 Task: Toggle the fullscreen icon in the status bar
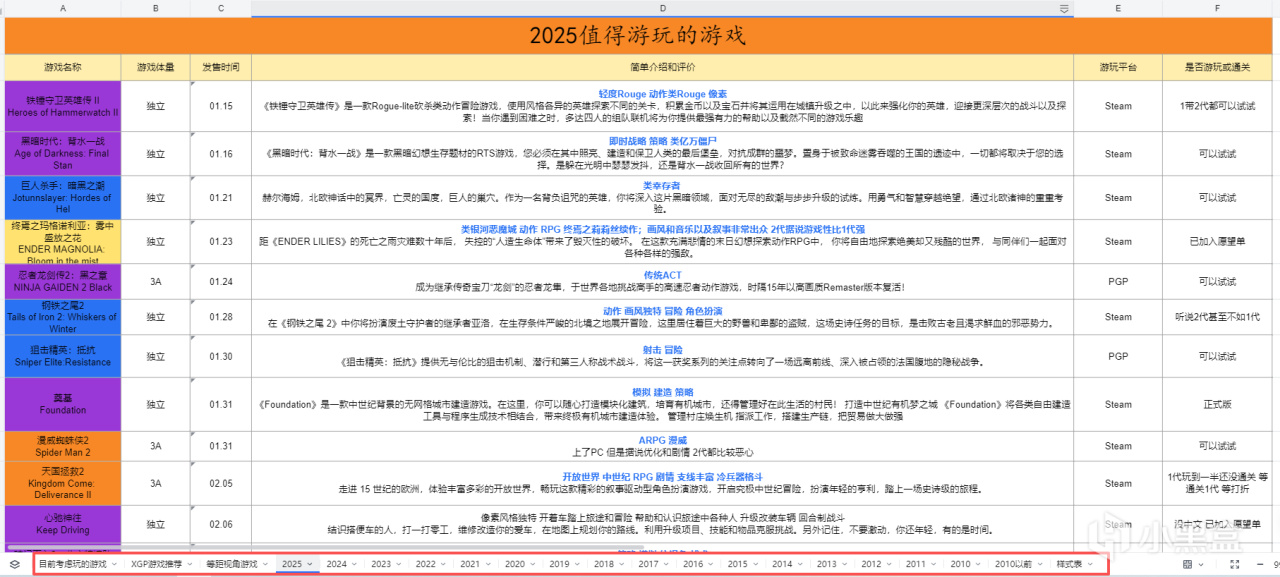[x=1233, y=564]
